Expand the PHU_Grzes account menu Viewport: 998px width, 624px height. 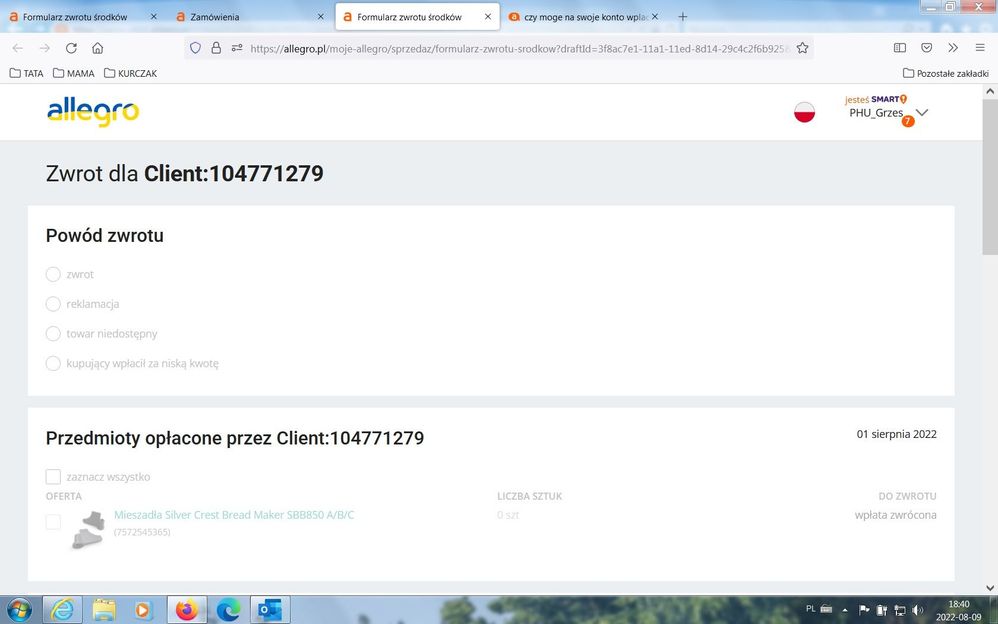[x=922, y=112]
